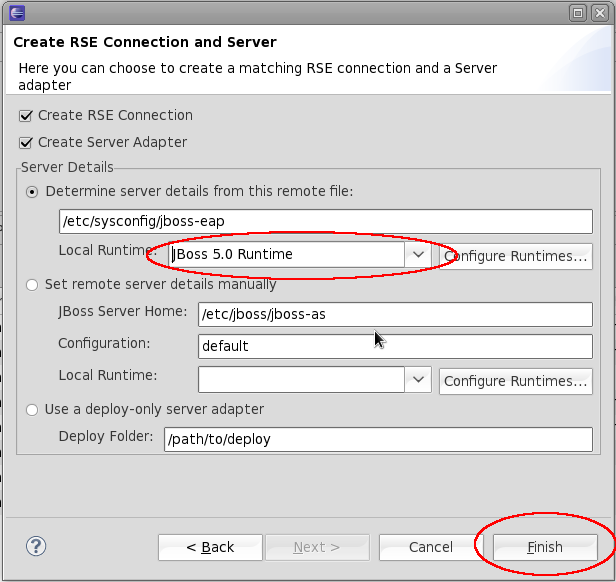The height and width of the screenshot is (582, 616).
Task: Select Use a deploy-only server adapter option
Action: pyautogui.click(x=33, y=409)
